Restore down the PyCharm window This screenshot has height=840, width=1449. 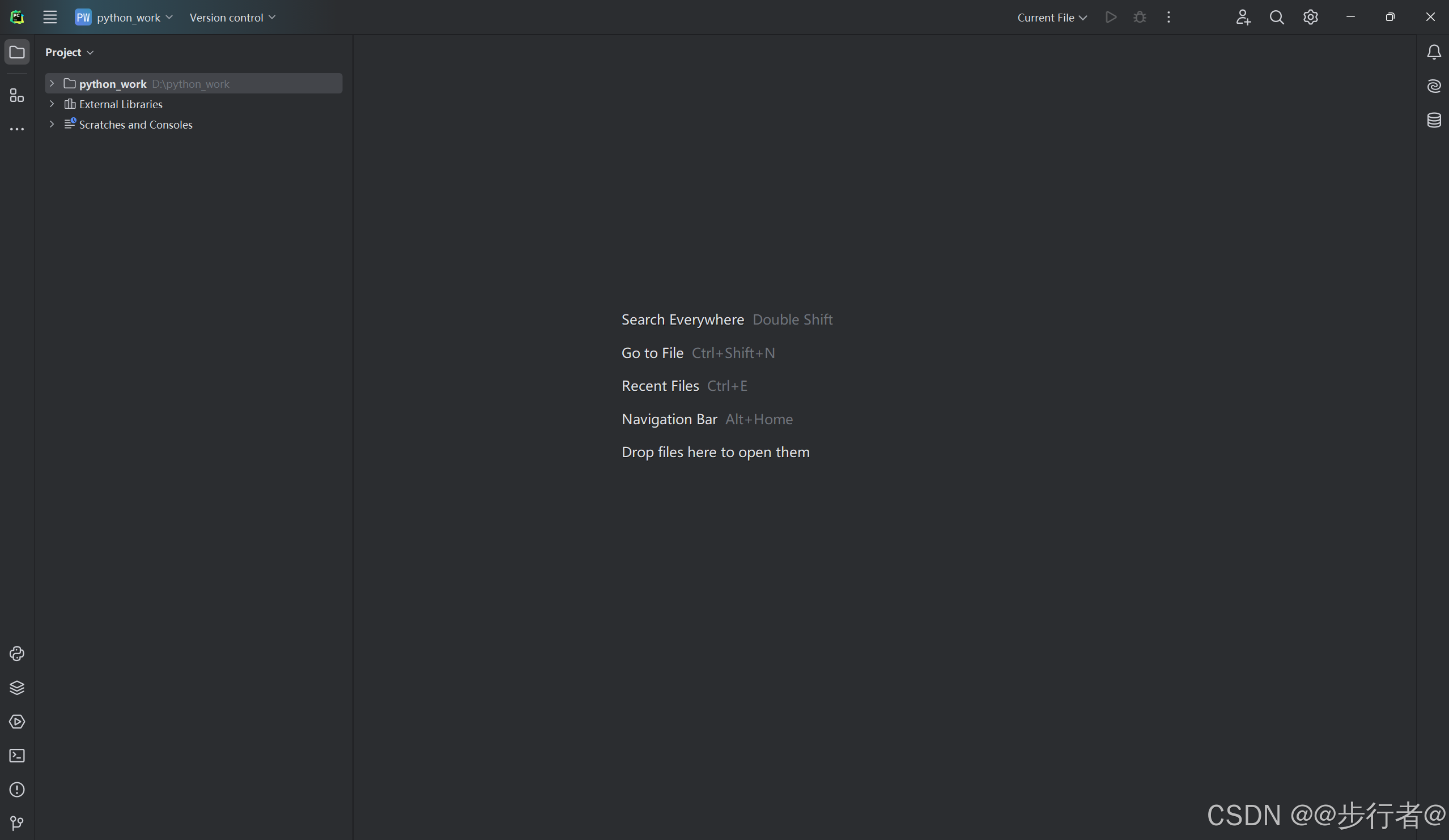(x=1391, y=17)
